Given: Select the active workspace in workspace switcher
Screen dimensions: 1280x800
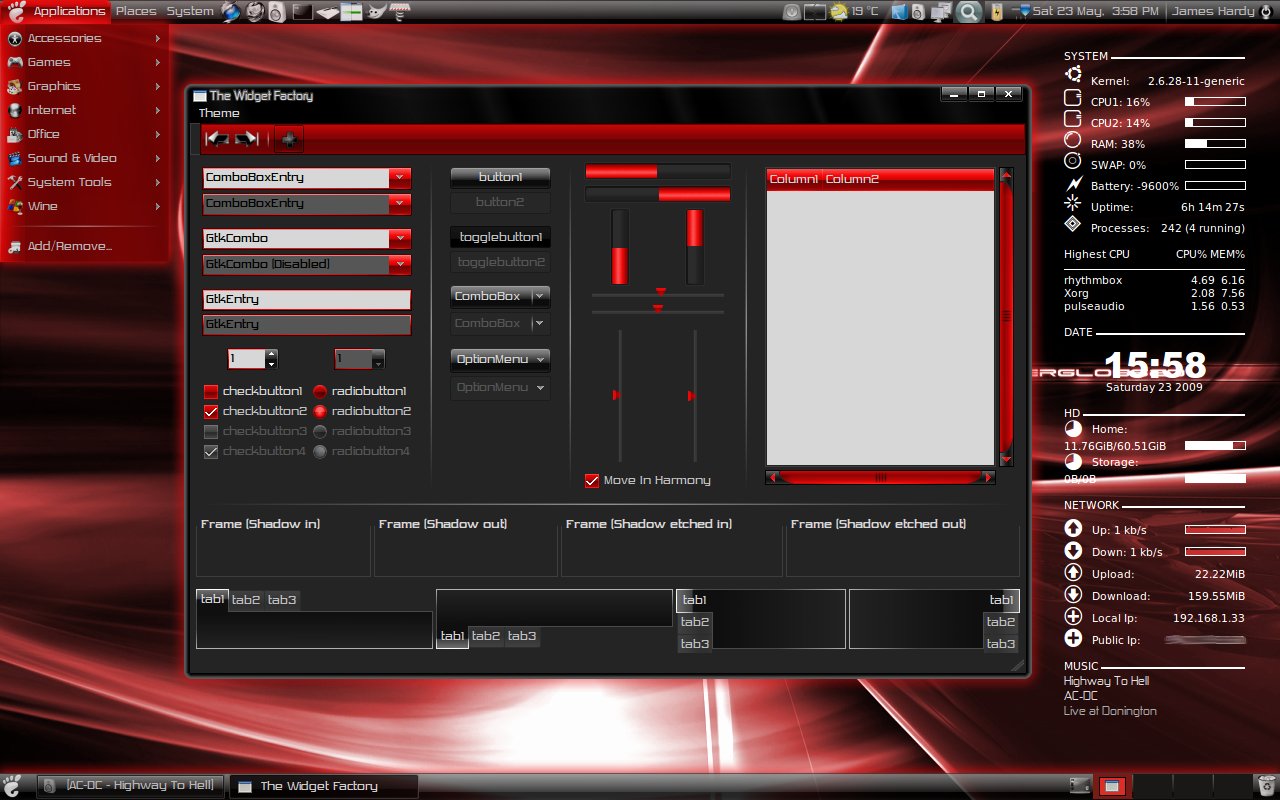Looking at the screenshot, I should click(1114, 786).
